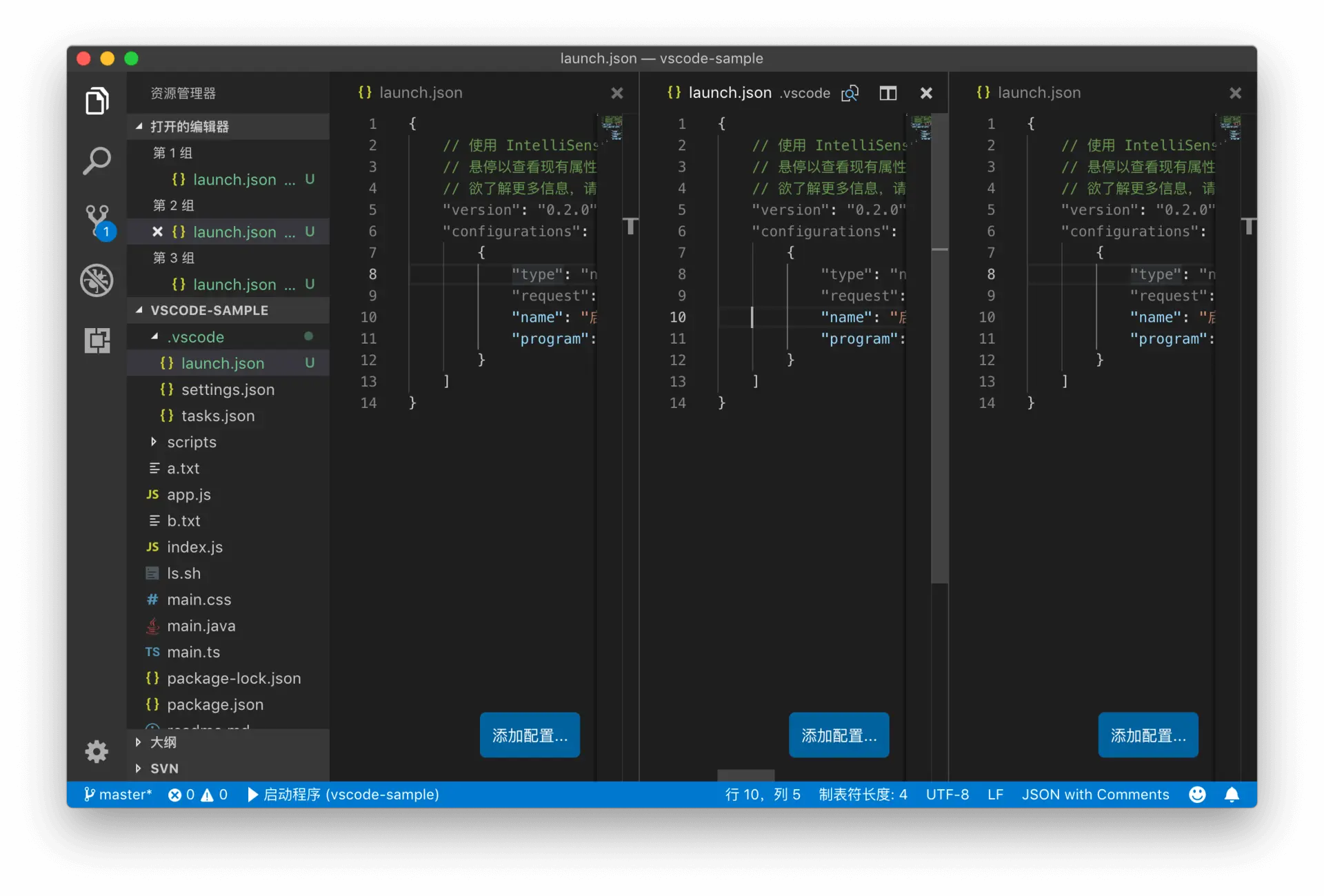Click 添加配置 button in middle editor
Image resolution: width=1324 pixels, height=896 pixels.
(839, 735)
